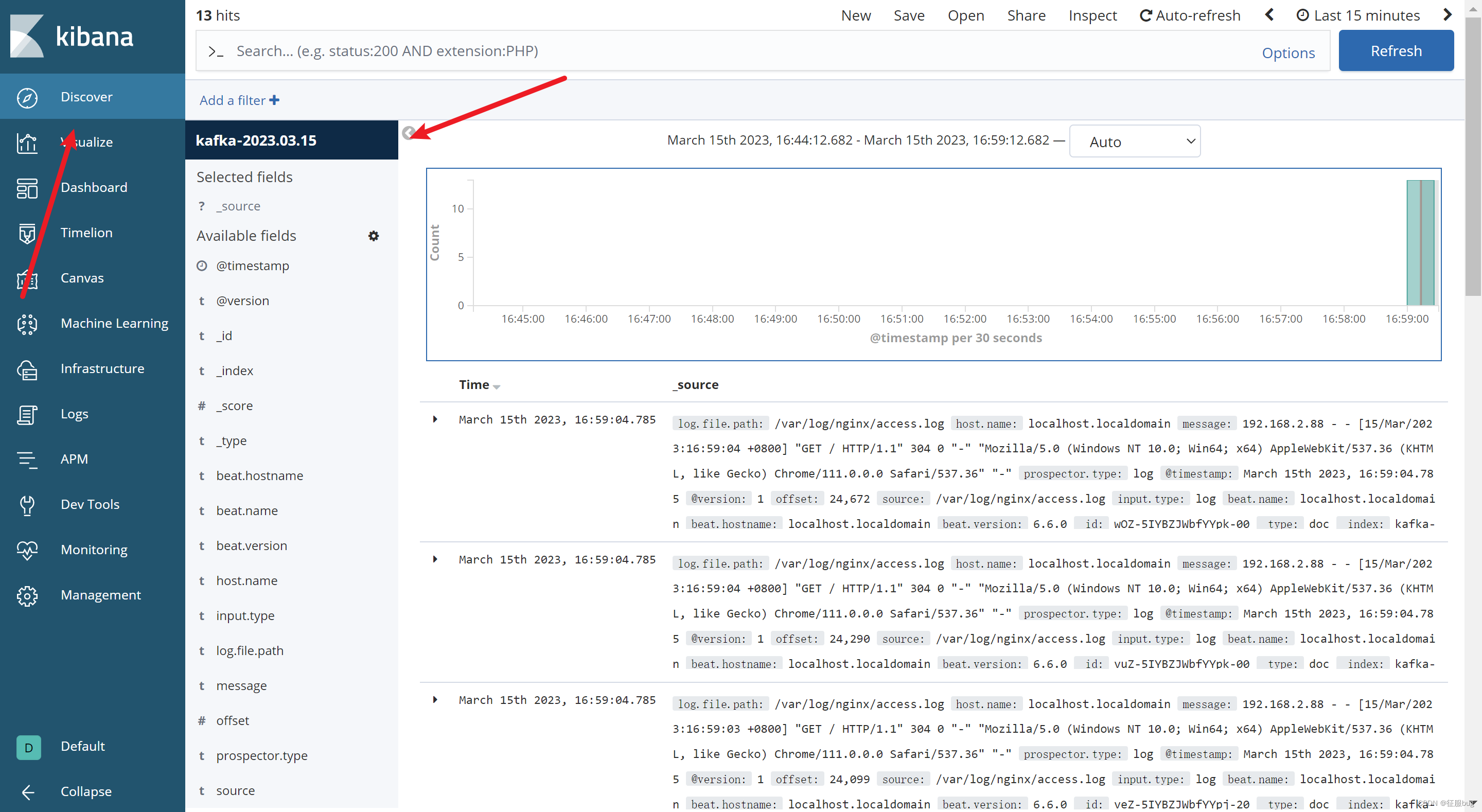Select the message field in Available fields
The width and height of the screenshot is (1482, 812).
(x=242, y=686)
